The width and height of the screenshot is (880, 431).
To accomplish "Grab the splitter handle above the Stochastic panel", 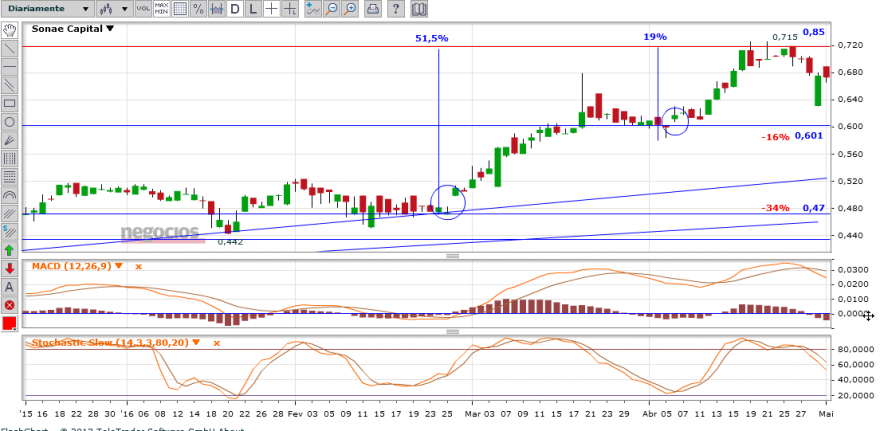I will [x=453, y=332].
